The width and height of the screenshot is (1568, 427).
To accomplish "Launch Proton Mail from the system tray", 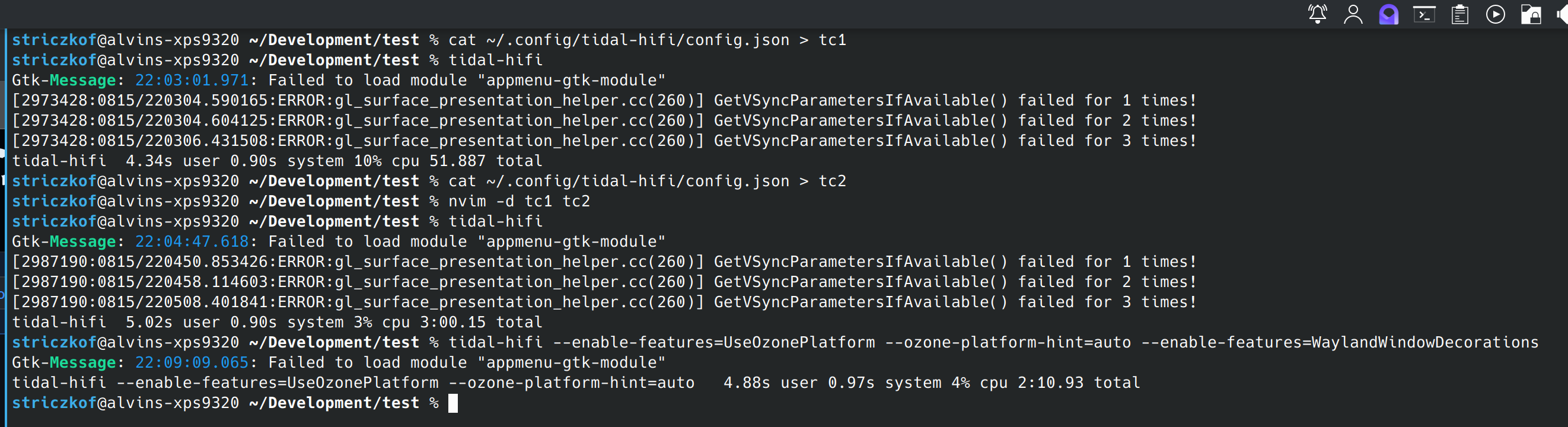I will [x=1388, y=14].
